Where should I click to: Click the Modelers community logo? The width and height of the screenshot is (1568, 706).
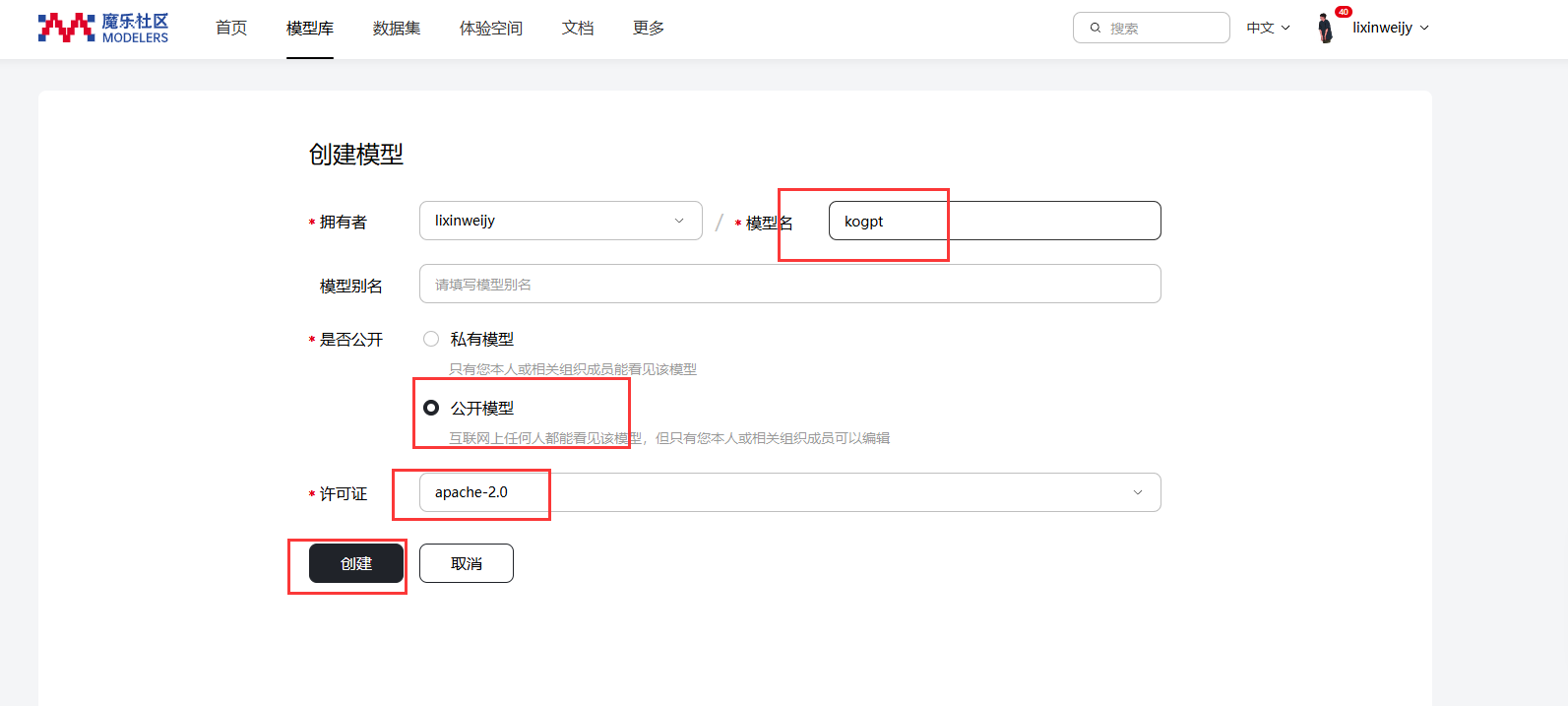(x=103, y=28)
